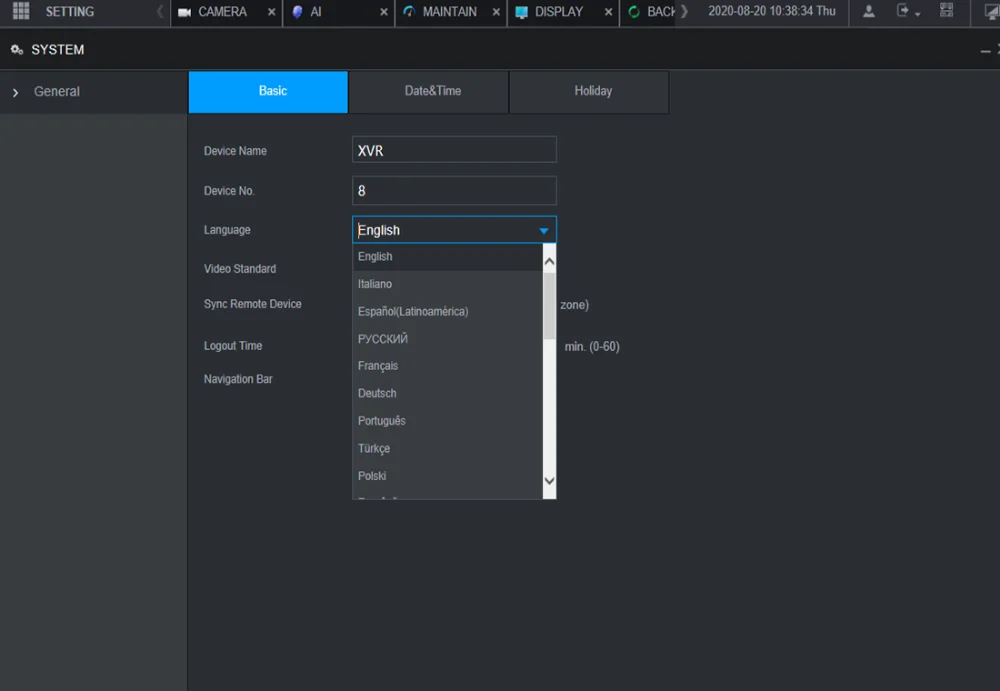Open the Holiday tab
Screen dimensions: 1000x691
tap(589, 91)
